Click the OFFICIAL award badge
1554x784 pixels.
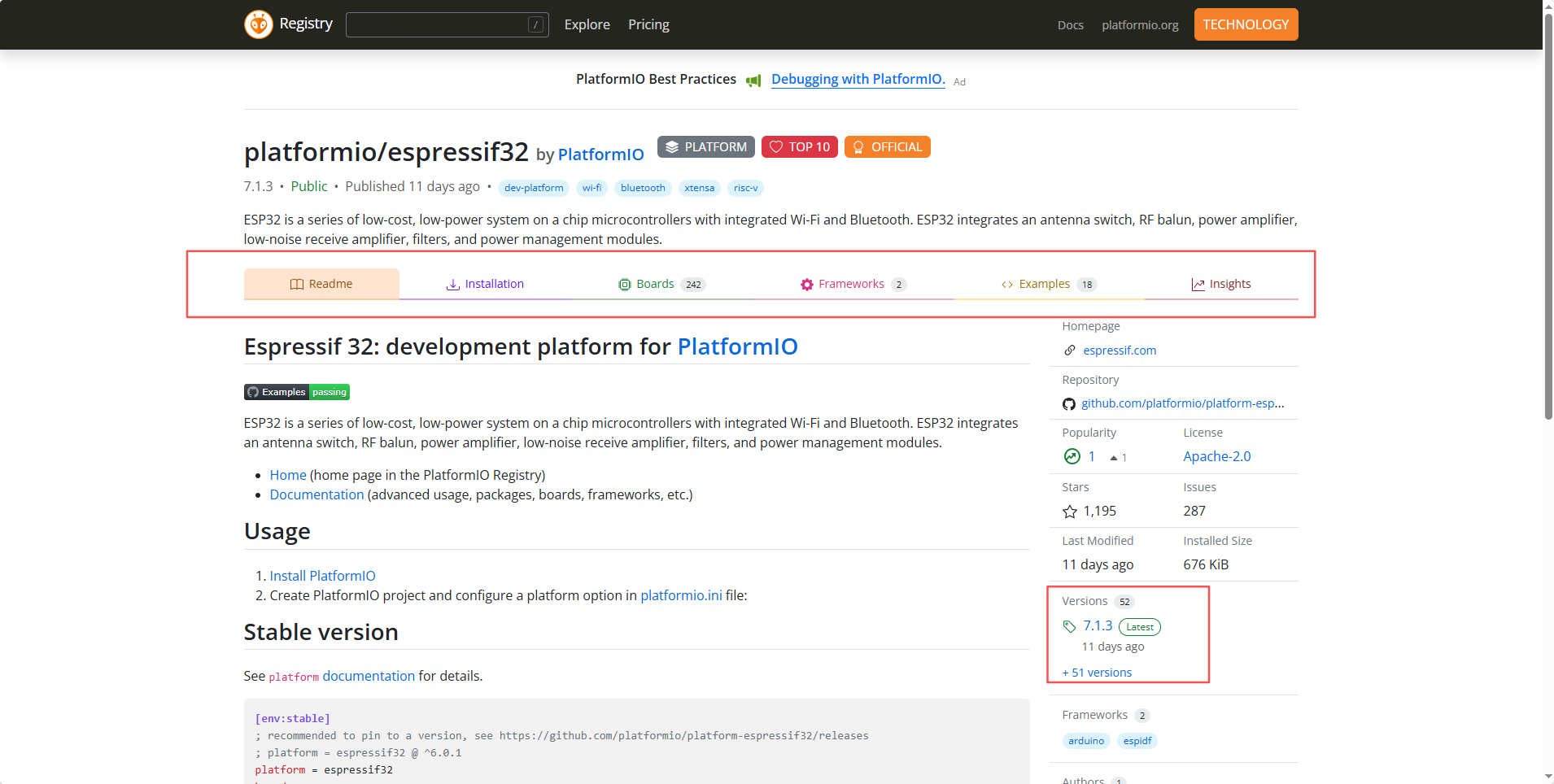[x=888, y=147]
